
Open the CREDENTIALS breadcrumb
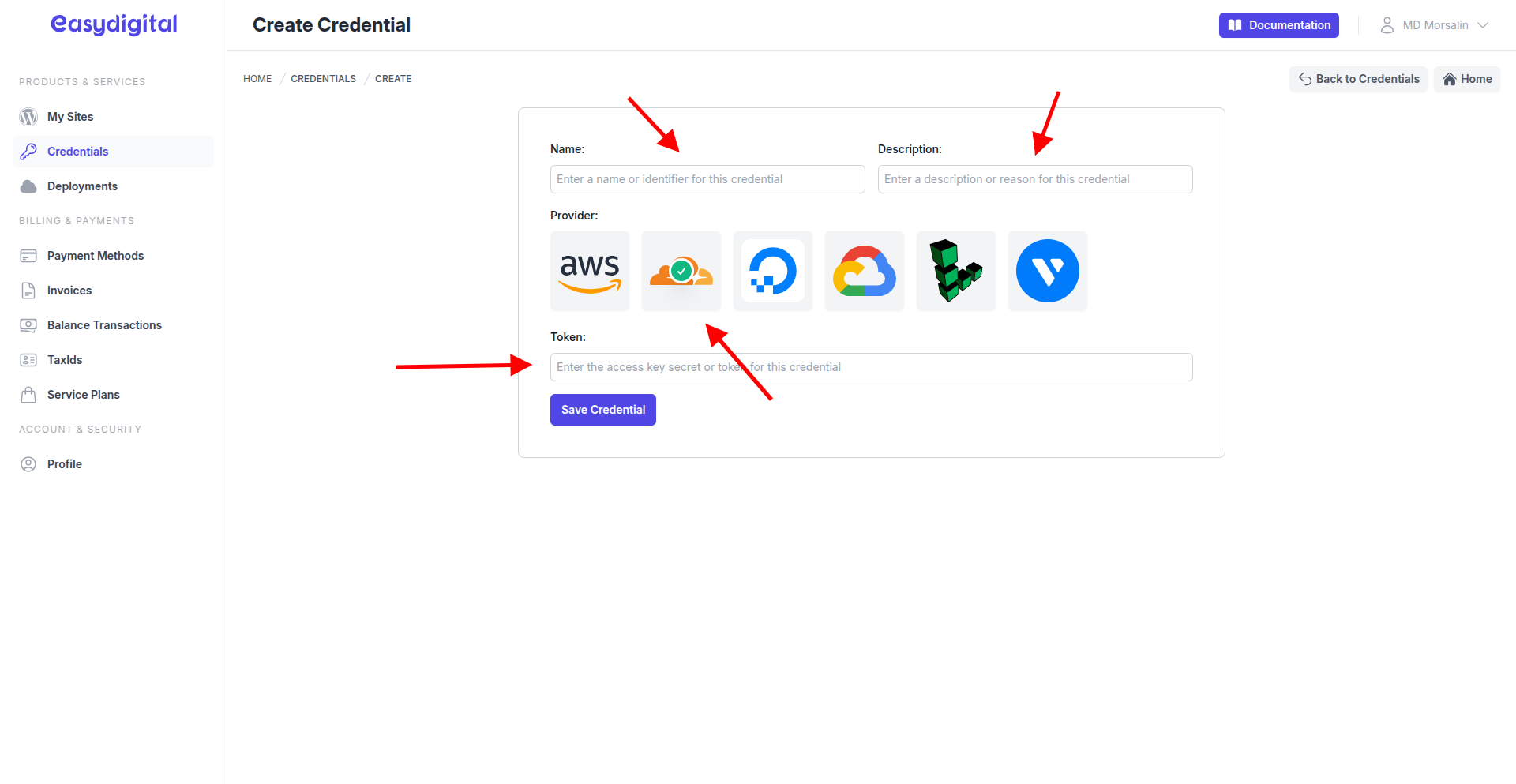tap(323, 78)
